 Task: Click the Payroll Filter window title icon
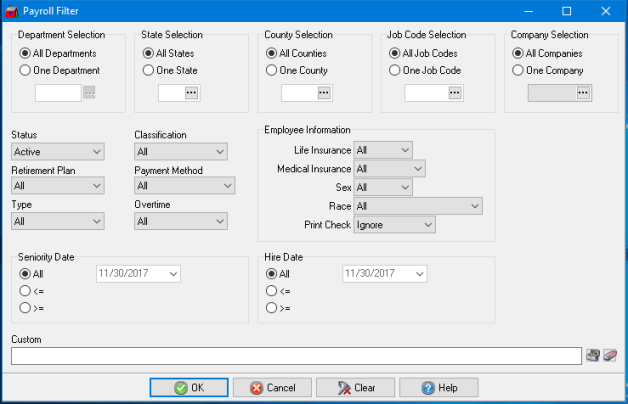point(12,12)
